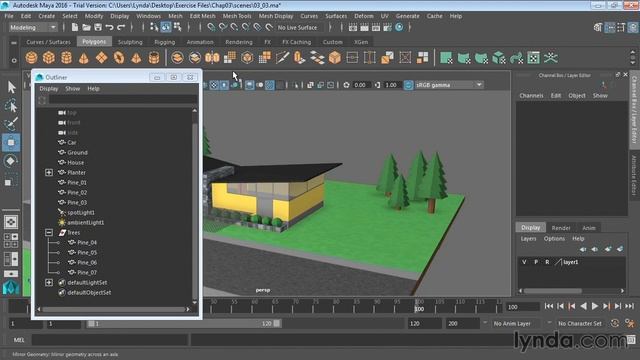This screenshot has height=360, width=640.
Task: Click the Open Scene folder icon
Action: (x=87, y=27)
